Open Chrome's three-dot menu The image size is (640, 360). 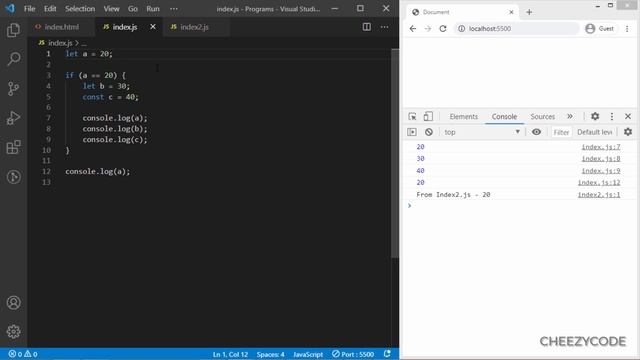tap(627, 29)
